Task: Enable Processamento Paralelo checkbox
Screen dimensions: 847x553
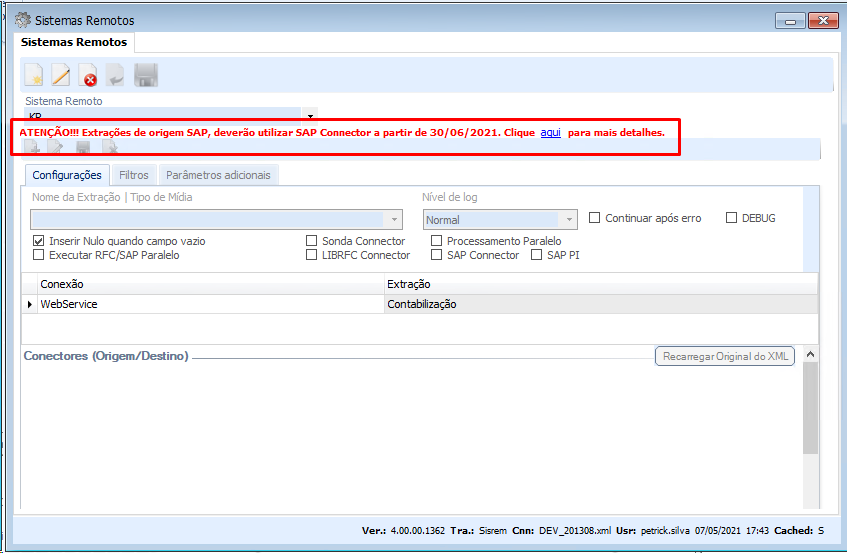Action: pyautogui.click(x=436, y=241)
